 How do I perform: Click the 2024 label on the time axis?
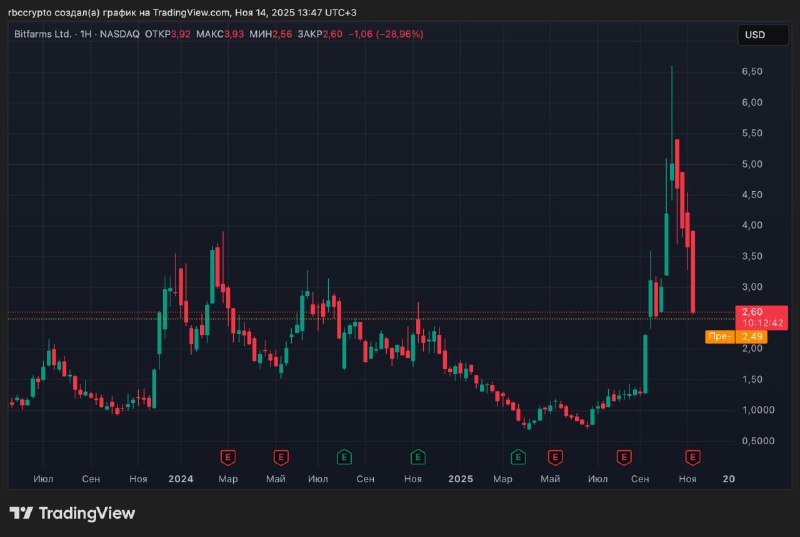coord(181,479)
